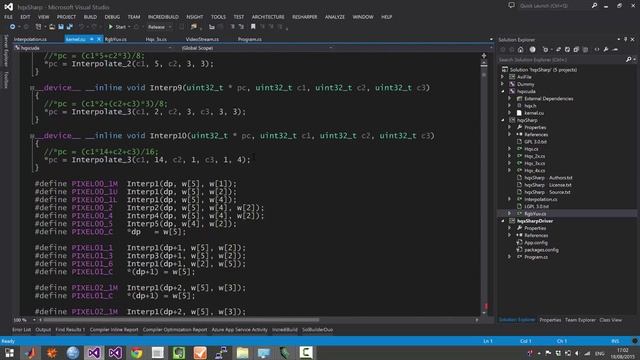The width and height of the screenshot is (640, 360).
Task: Collapse the hqxcuda project node
Action: click(x=503, y=91)
